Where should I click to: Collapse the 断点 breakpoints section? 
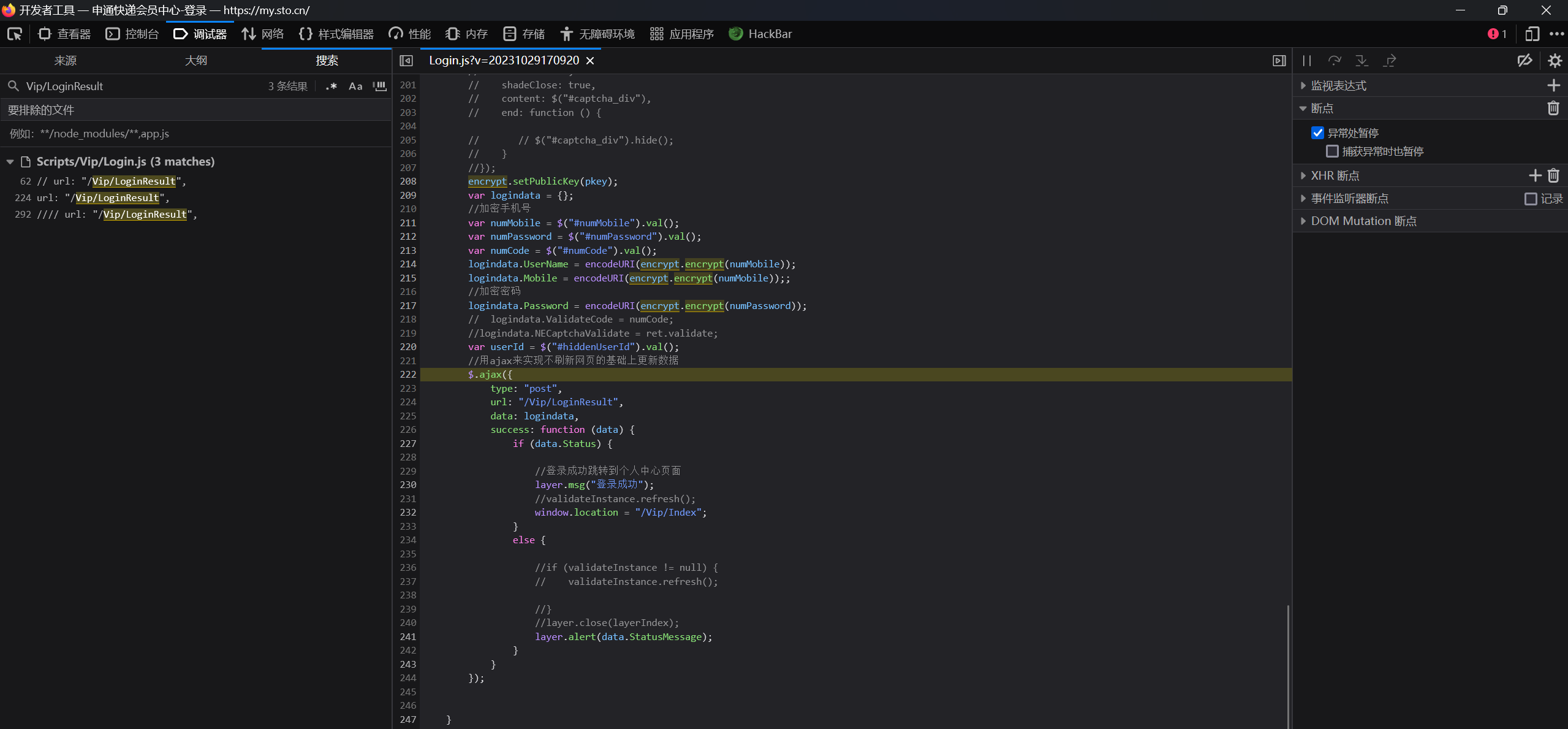click(1303, 109)
